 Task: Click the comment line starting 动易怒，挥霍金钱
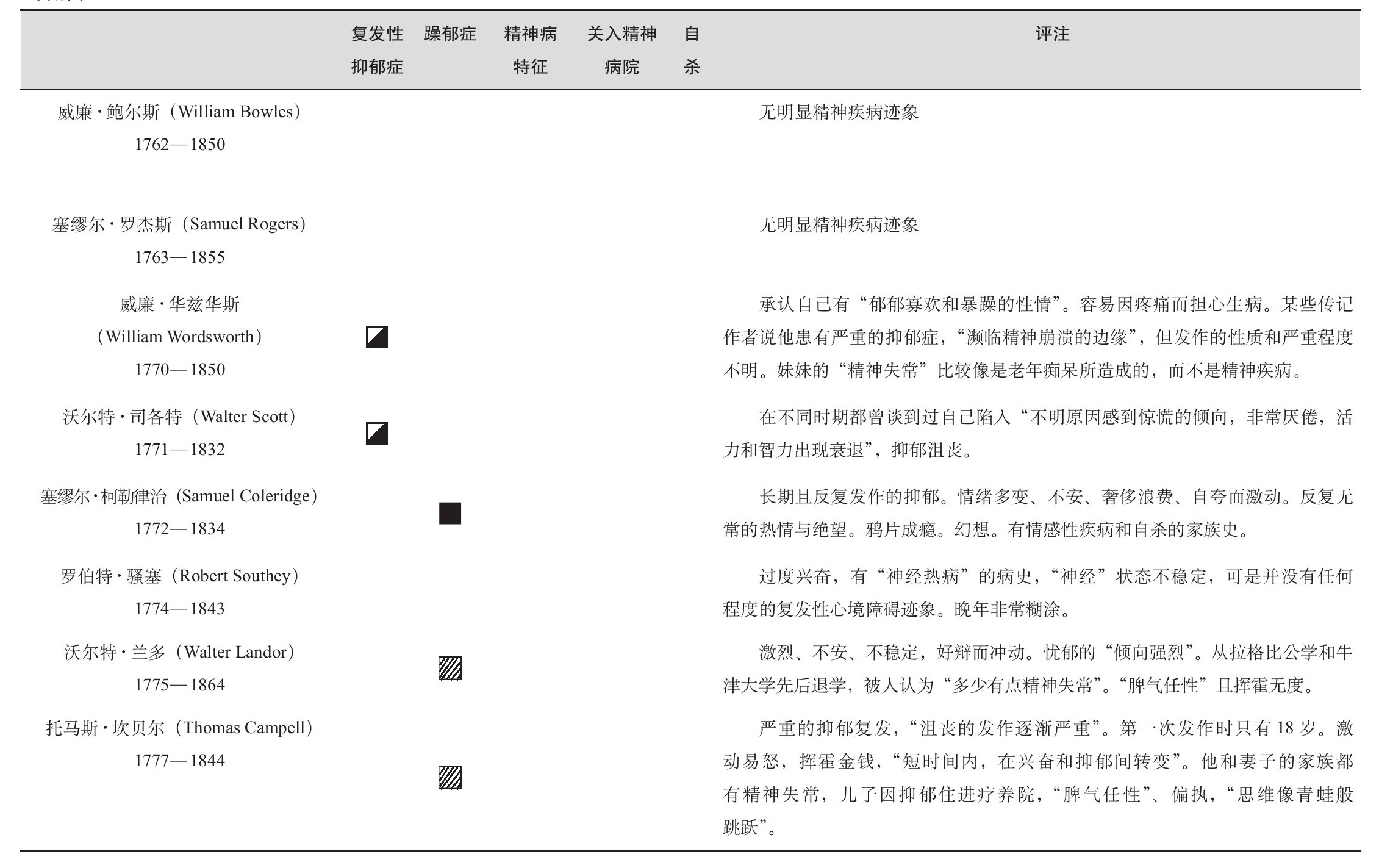click(1038, 761)
